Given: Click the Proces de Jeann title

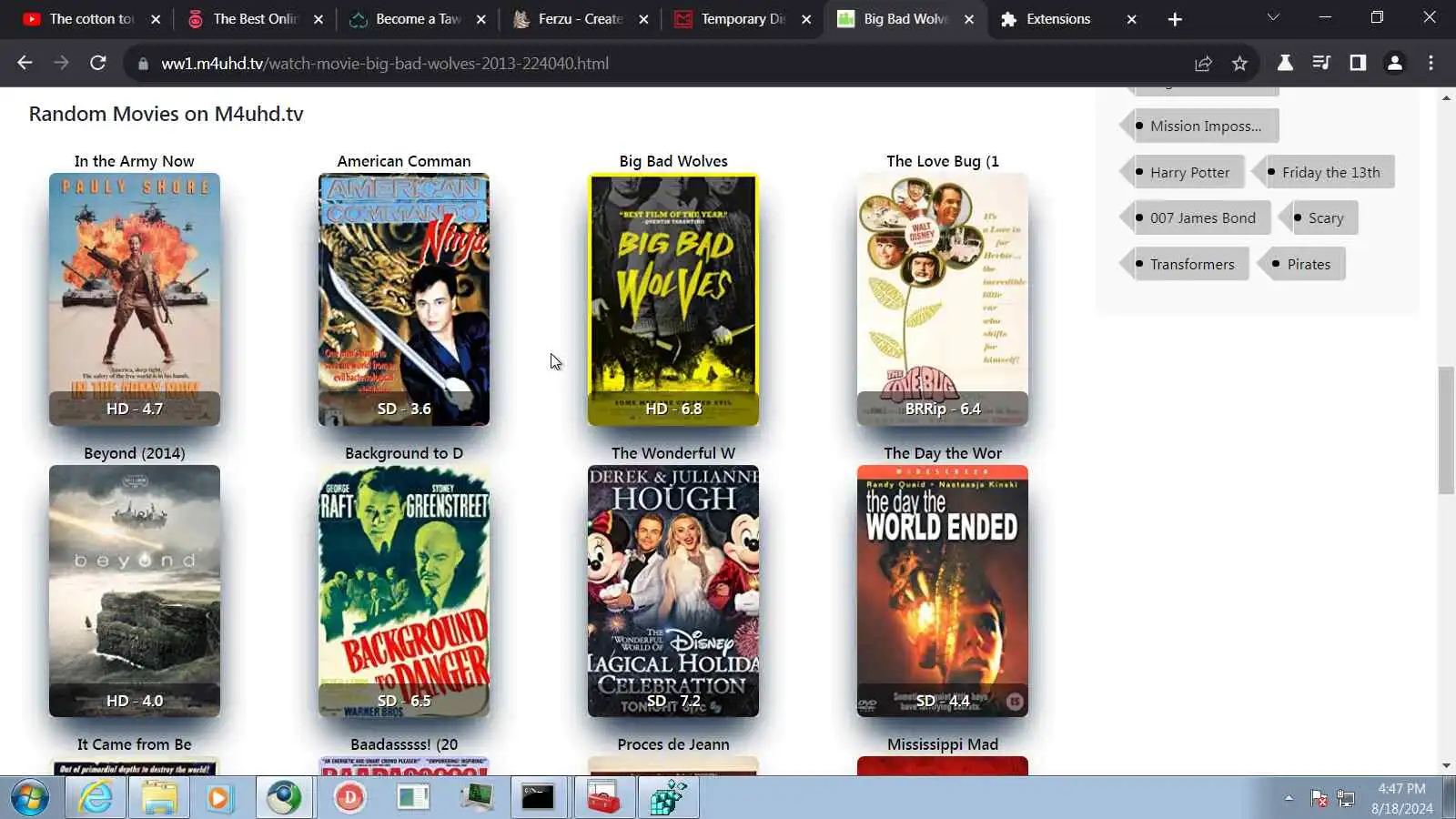Looking at the screenshot, I should coord(673,744).
